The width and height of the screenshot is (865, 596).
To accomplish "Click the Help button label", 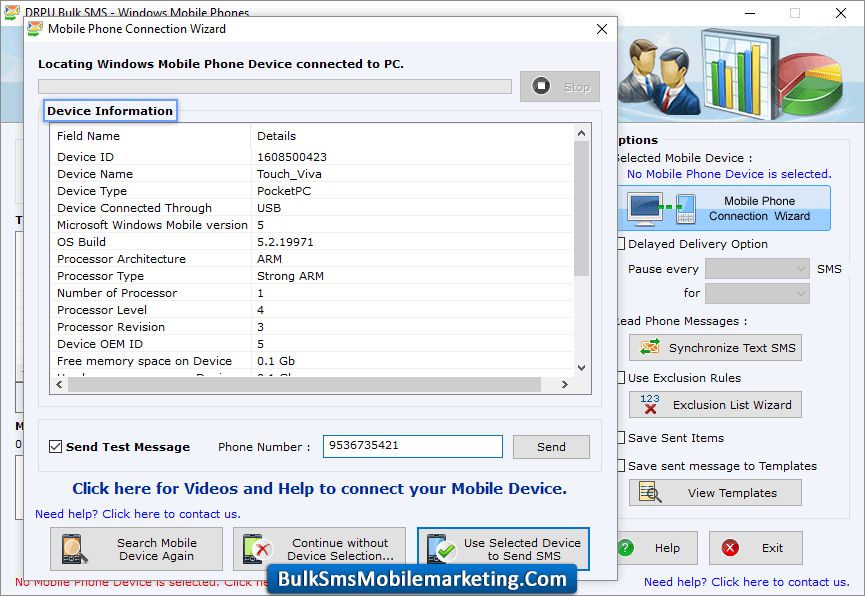I will pyautogui.click(x=667, y=548).
